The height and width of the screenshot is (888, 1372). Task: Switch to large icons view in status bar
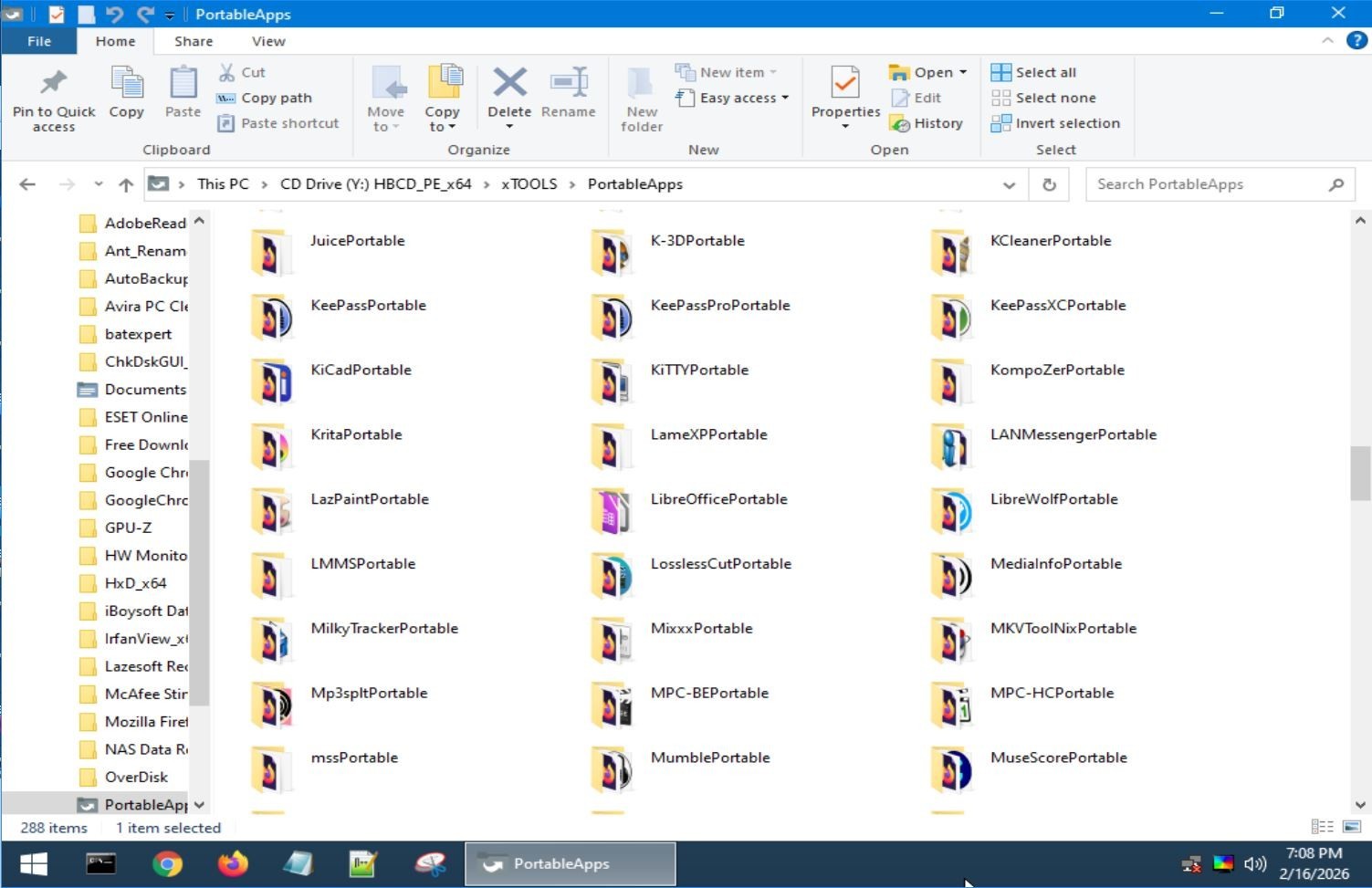1352,827
